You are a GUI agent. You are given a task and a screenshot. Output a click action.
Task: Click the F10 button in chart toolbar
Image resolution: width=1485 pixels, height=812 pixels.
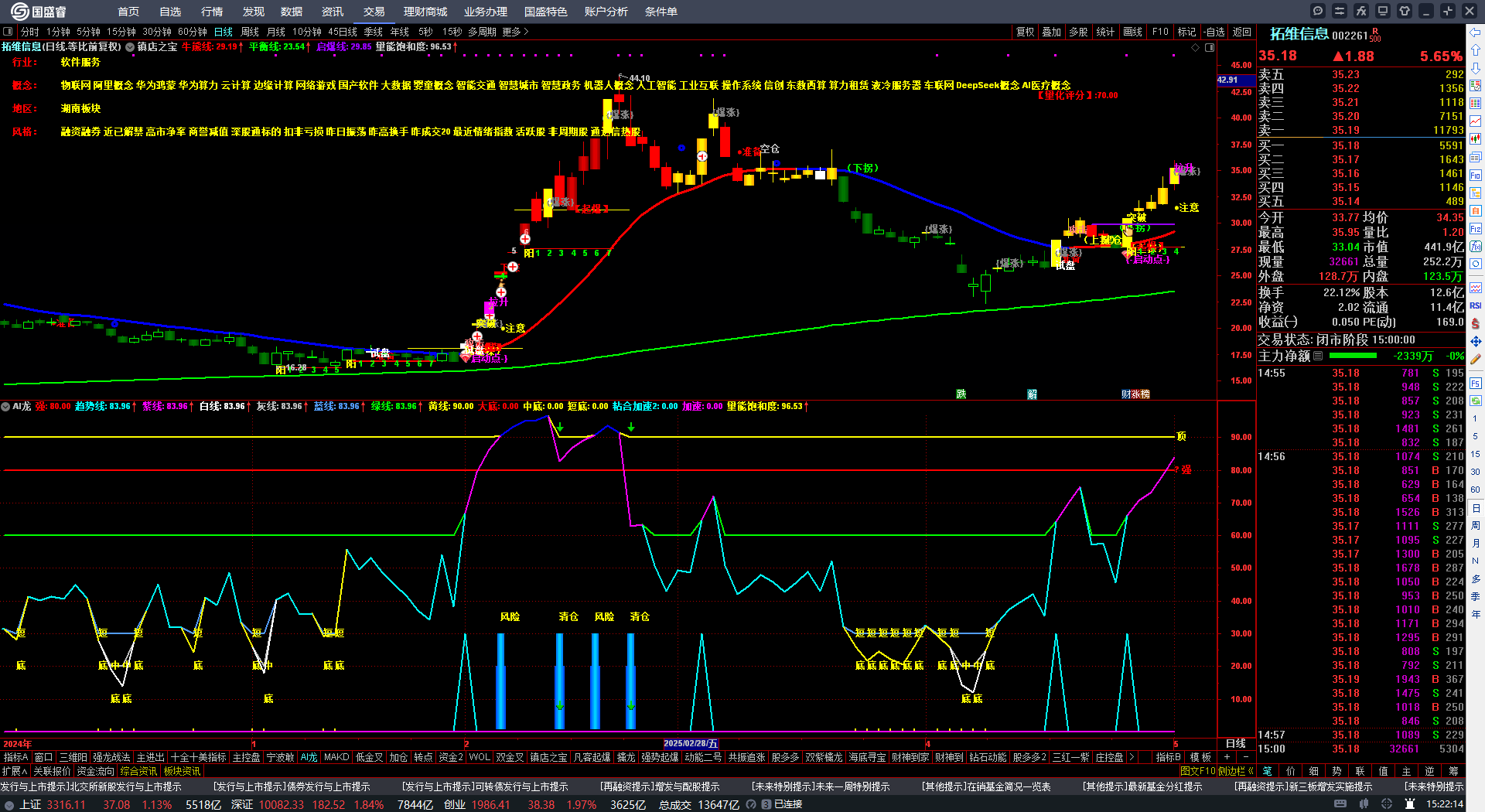(1160, 32)
